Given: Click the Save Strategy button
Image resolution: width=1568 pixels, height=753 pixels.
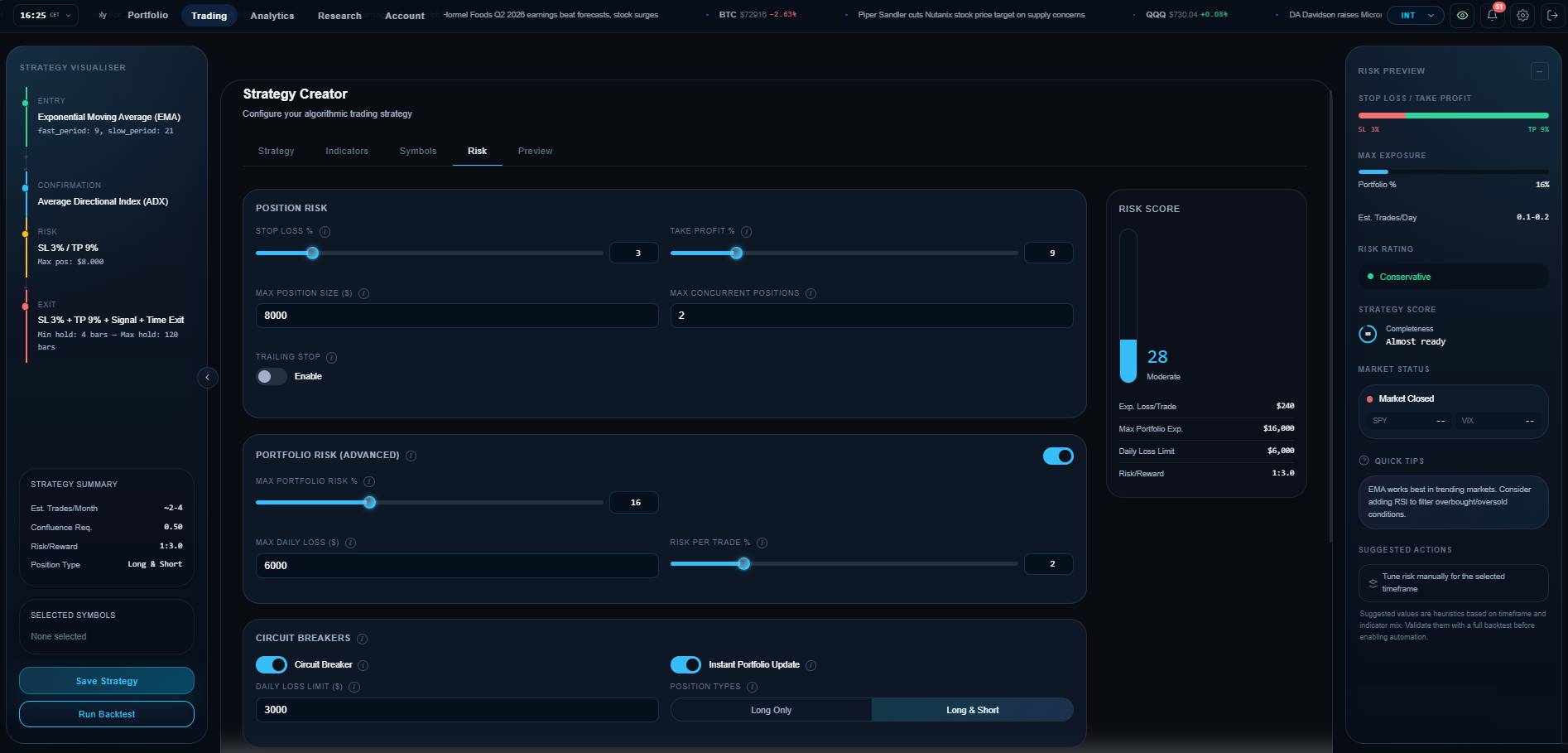Looking at the screenshot, I should pos(107,681).
